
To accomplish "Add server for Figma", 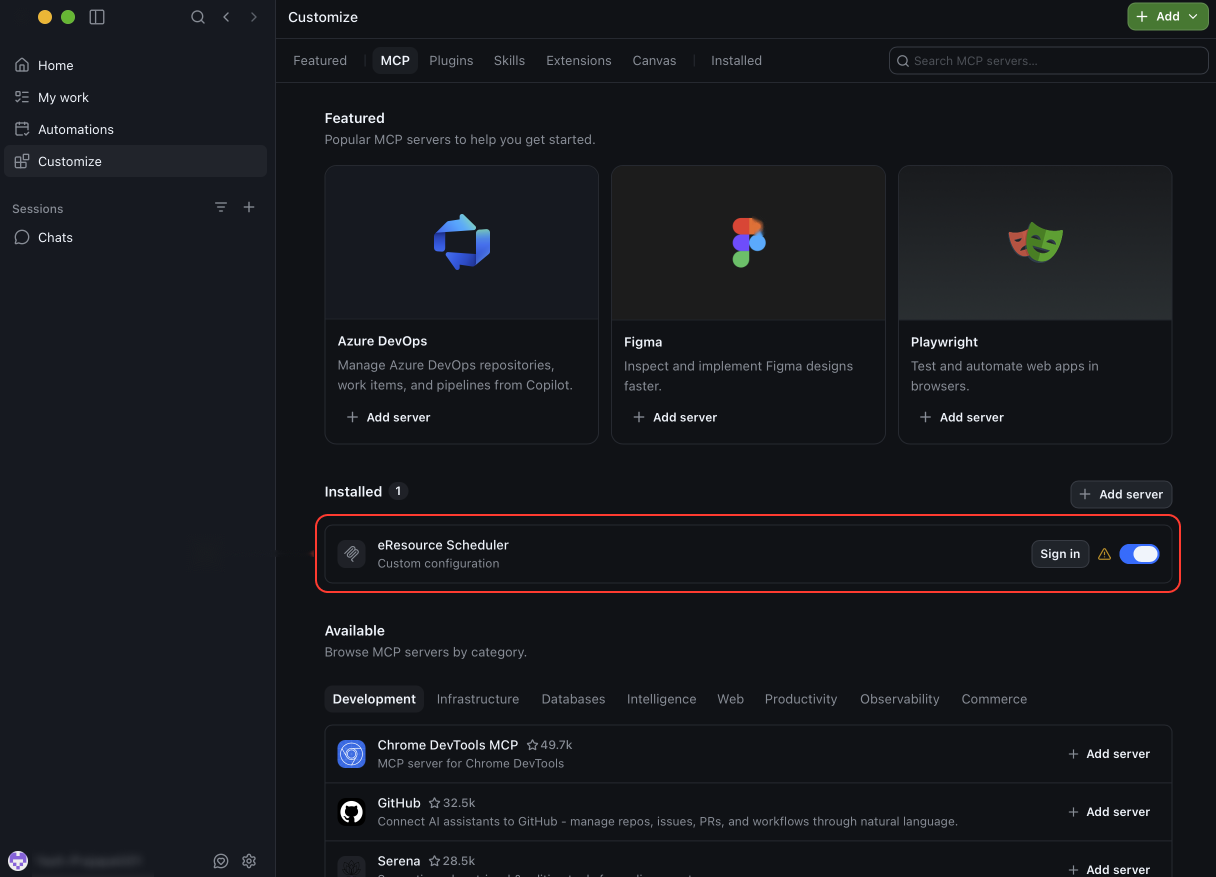I will 675,417.
